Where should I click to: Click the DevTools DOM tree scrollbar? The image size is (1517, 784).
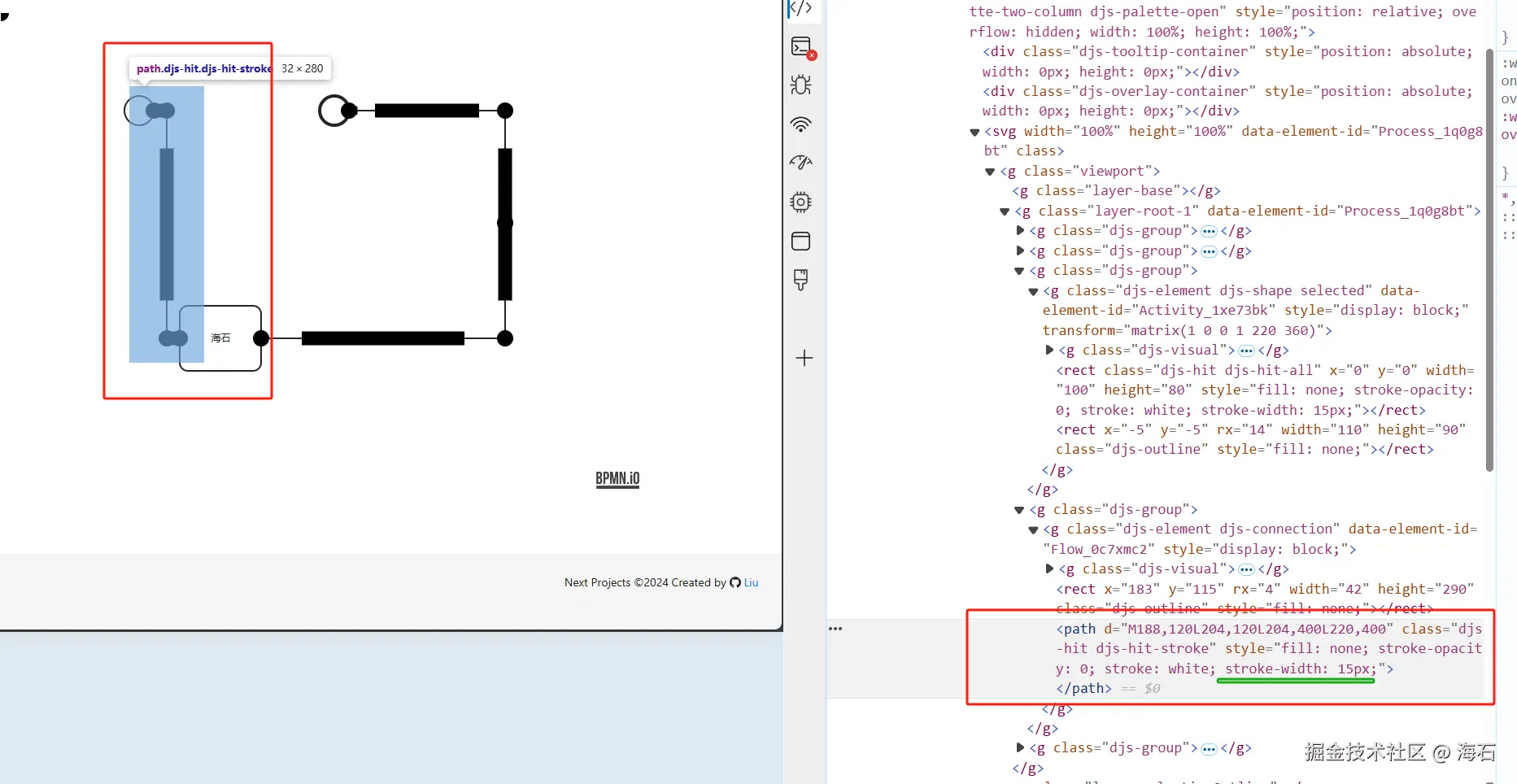(x=1489, y=260)
